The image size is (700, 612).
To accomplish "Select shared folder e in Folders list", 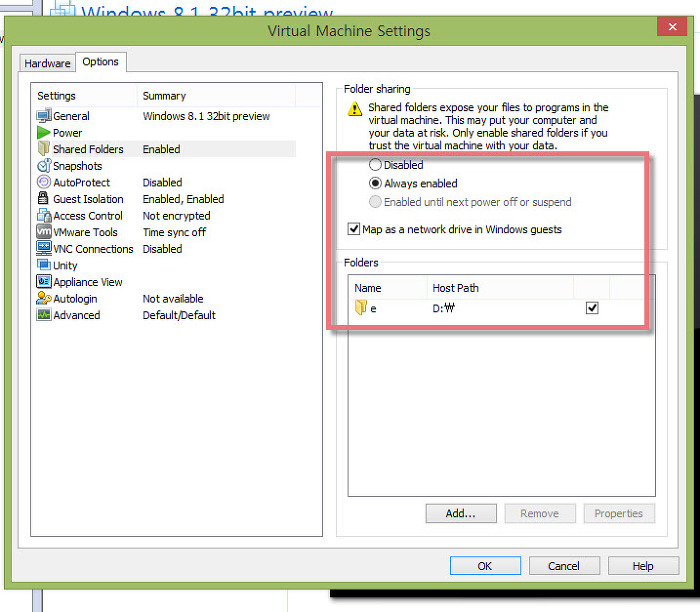I will [373, 309].
